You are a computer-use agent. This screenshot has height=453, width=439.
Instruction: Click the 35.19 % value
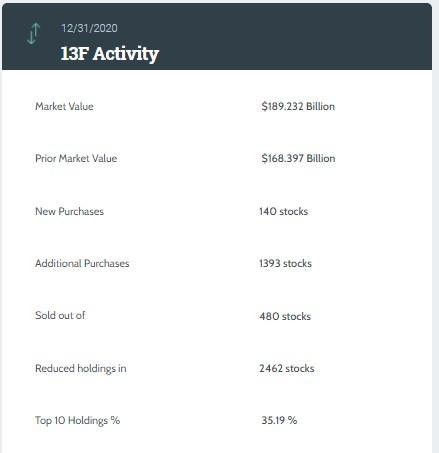pos(279,420)
